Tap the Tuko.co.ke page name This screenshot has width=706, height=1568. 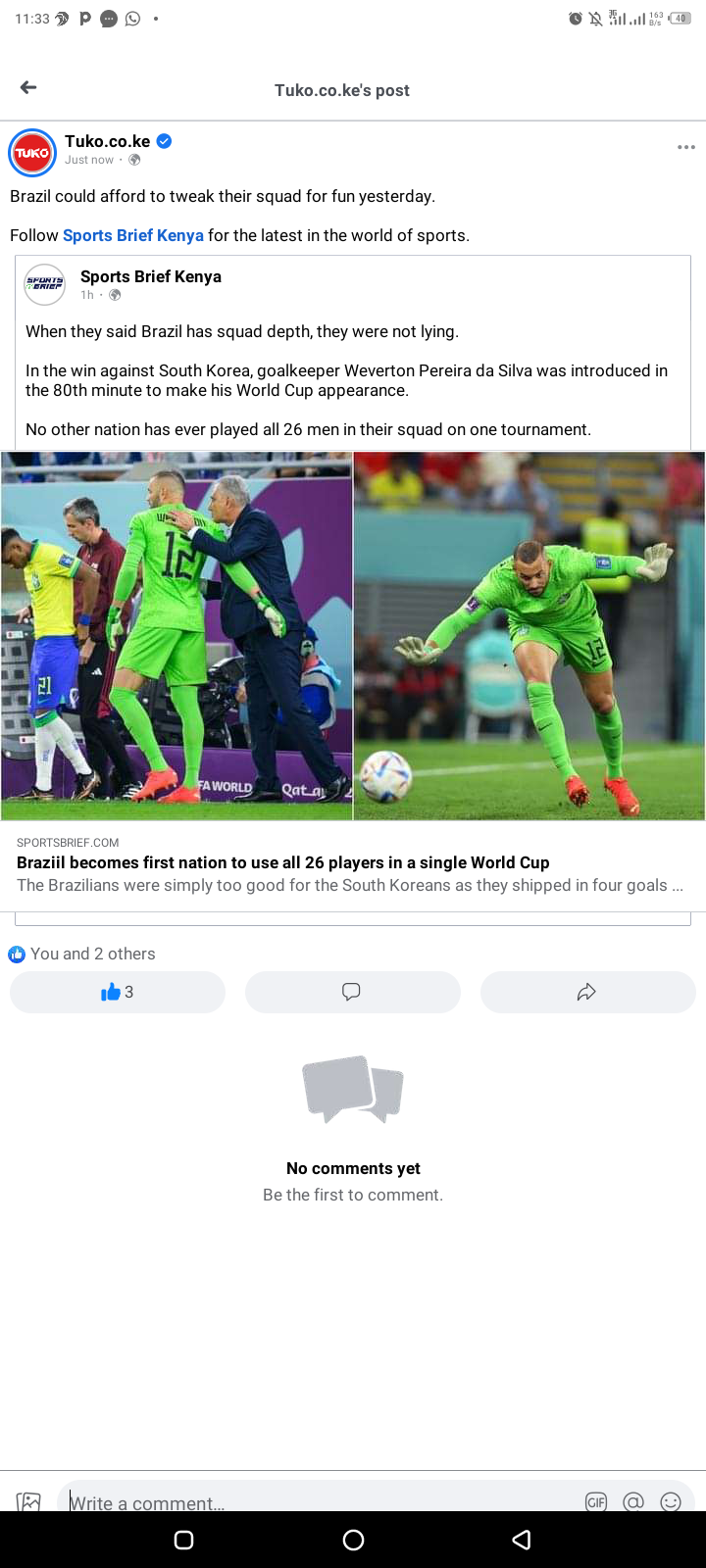[x=107, y=141]
